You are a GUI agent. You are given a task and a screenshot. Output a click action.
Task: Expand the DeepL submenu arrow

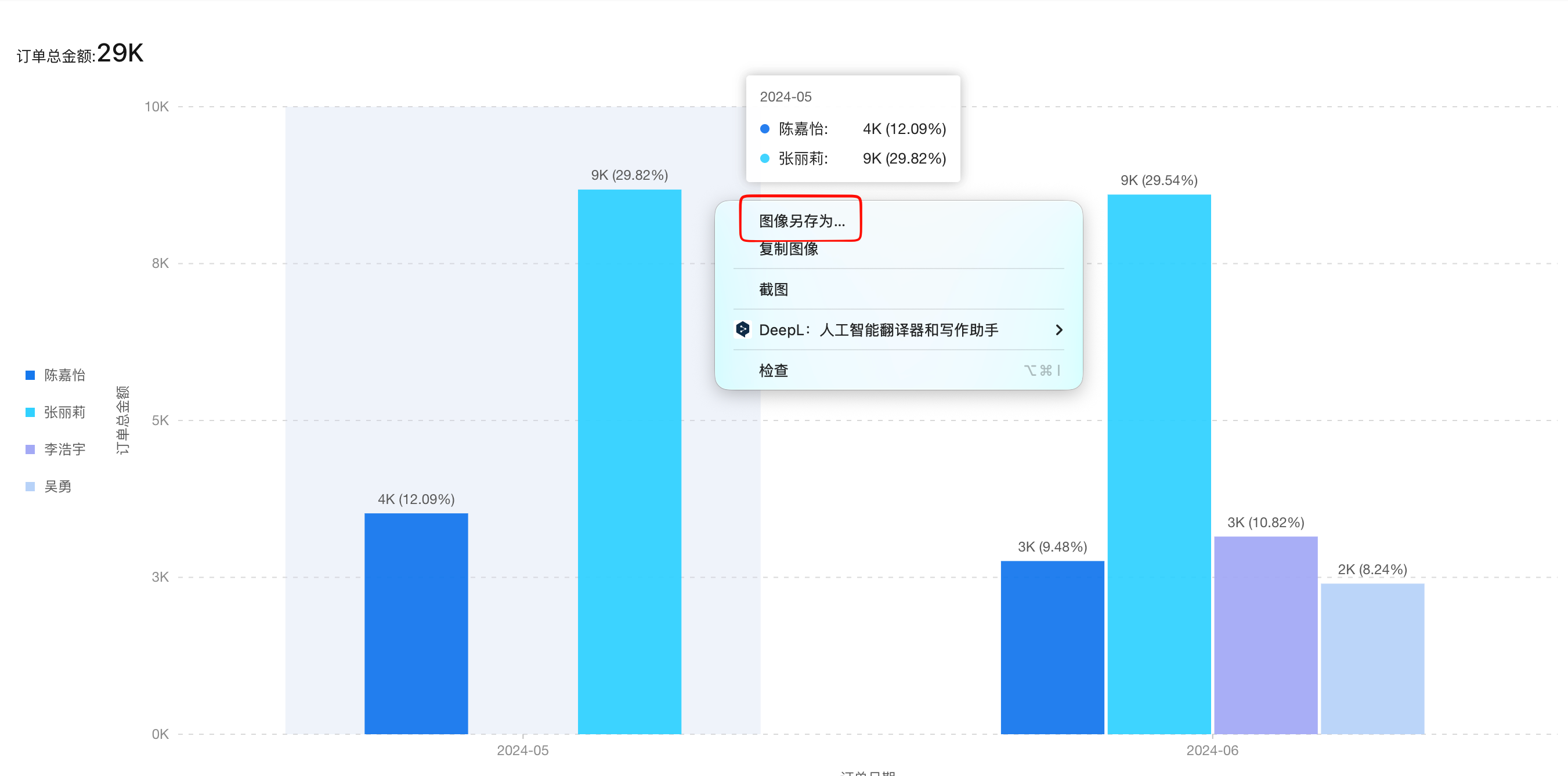point(1058,329)
